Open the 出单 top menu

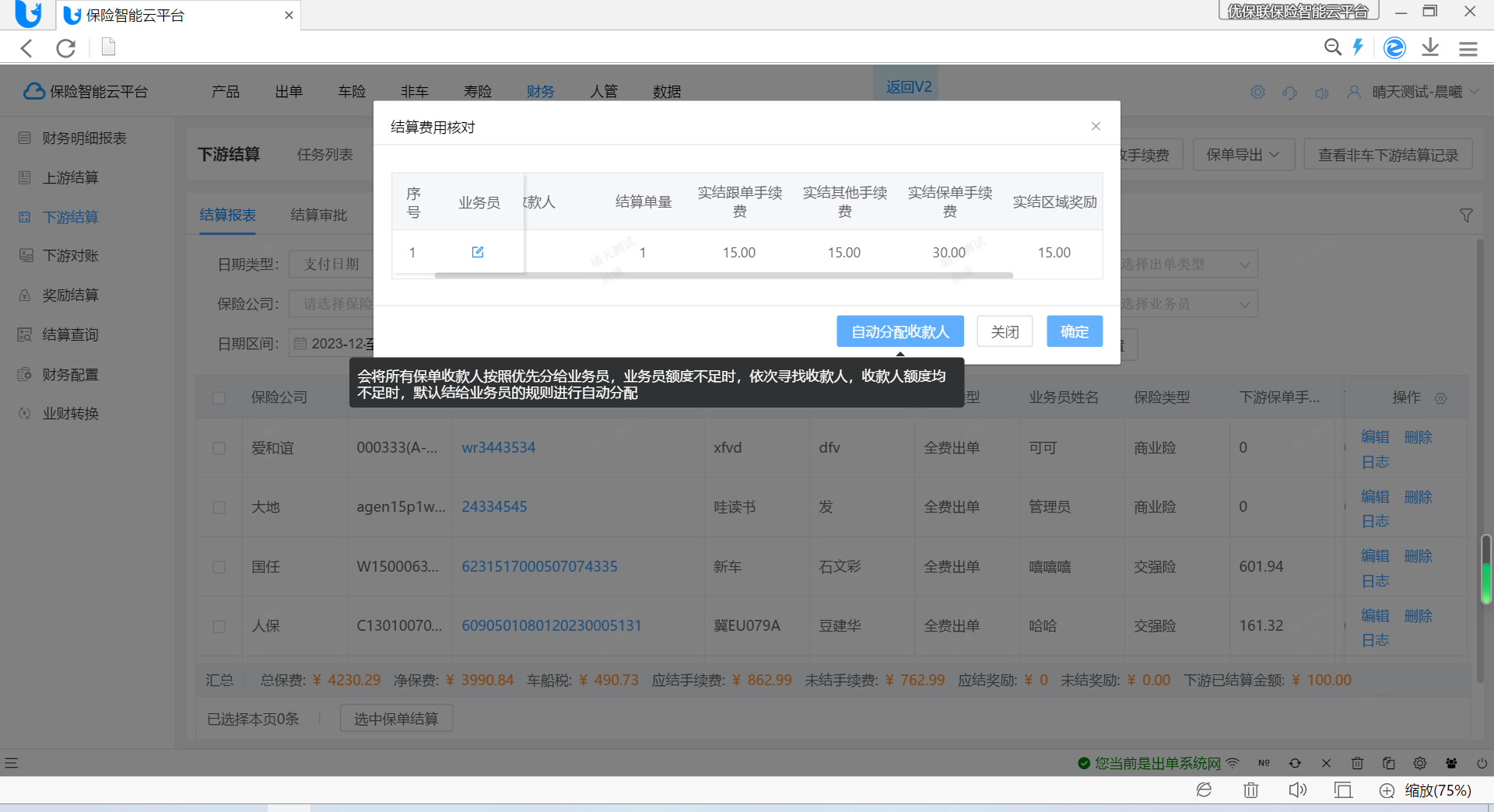click(x=289, y=92)
